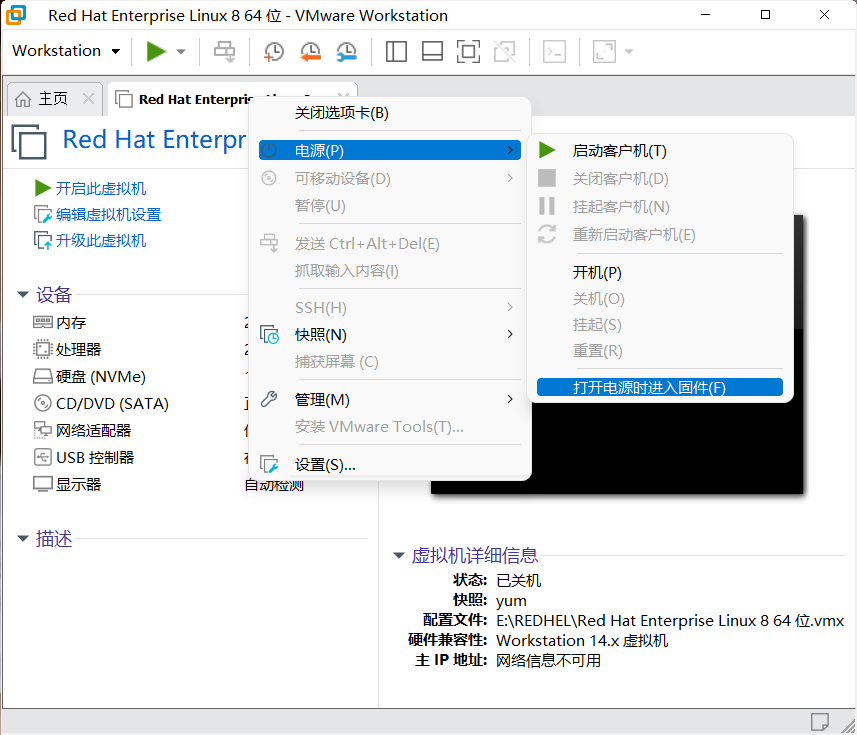The image size is (857, 735).
Task: Click the message log icon in status bar
Action: [x=819, y=721]
